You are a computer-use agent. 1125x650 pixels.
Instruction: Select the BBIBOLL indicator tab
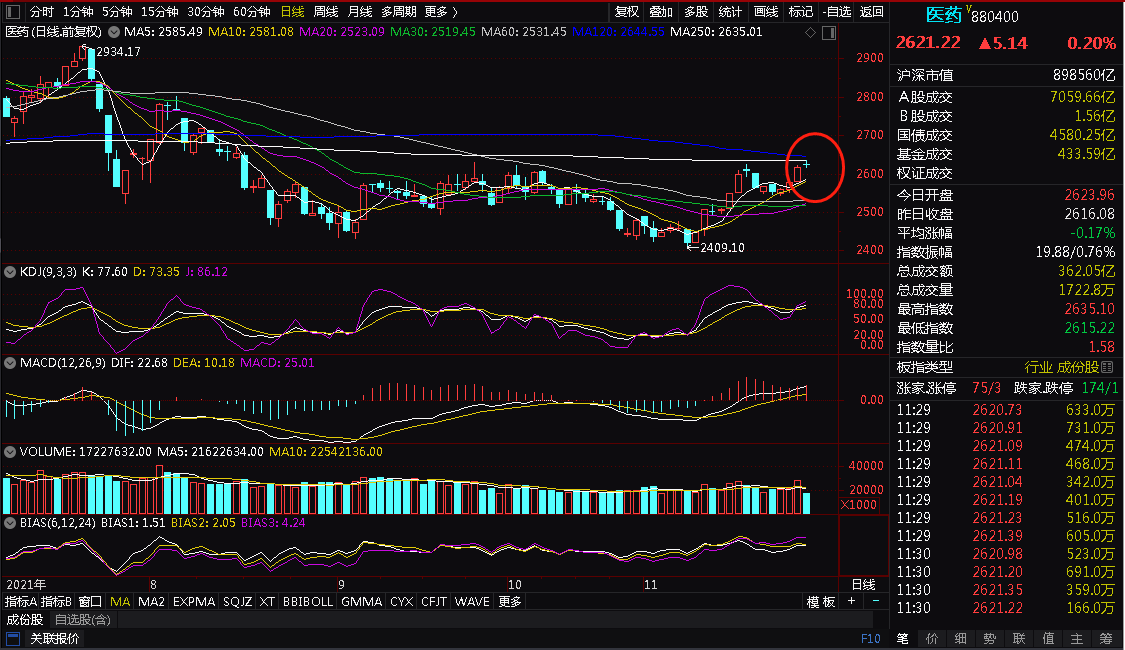point(308,601)
